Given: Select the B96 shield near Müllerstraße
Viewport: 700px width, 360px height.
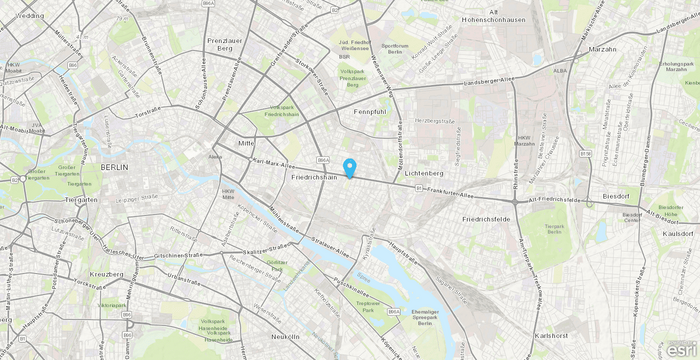Looking at the screenshot, I should pyautogui.click(x=73, y=66).
